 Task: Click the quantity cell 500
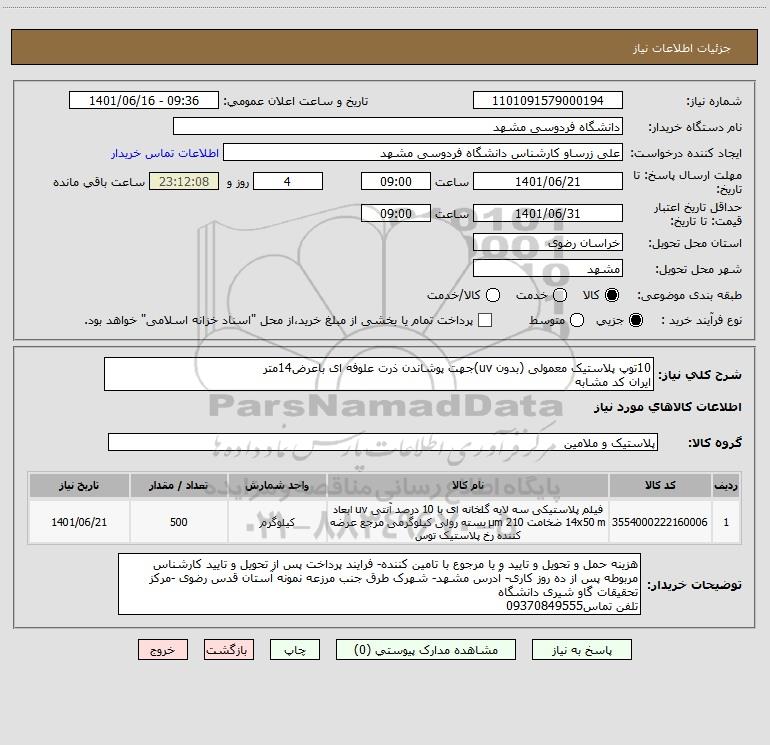tap(179, 522)
